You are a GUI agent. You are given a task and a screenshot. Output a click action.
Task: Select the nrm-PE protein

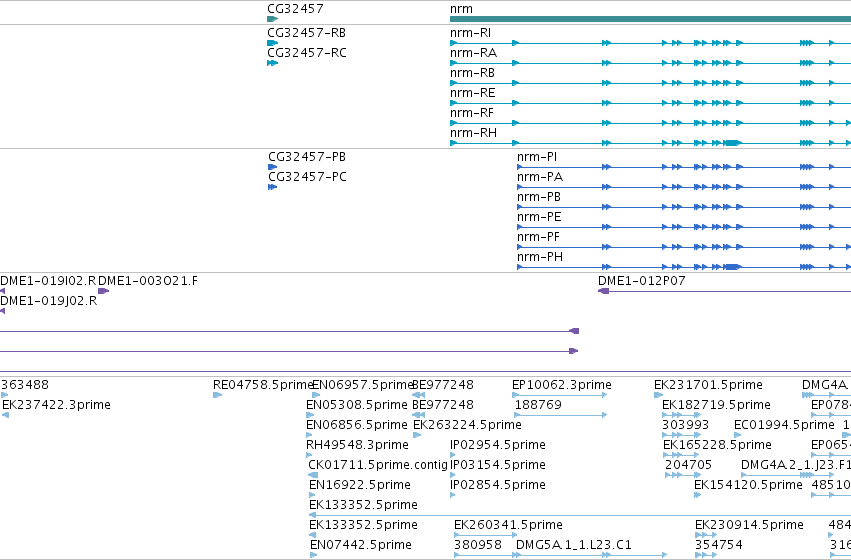click(x=539, y=217)
